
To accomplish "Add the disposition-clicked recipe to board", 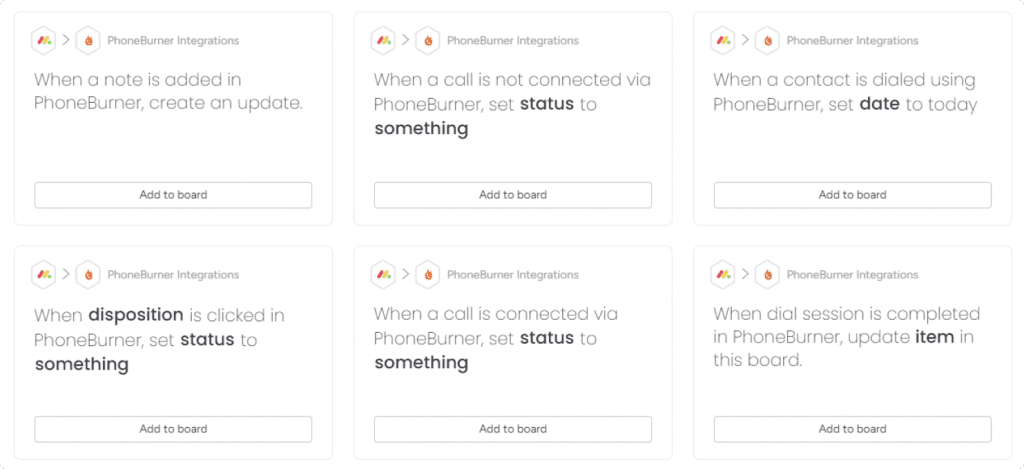I will [173, 429].
